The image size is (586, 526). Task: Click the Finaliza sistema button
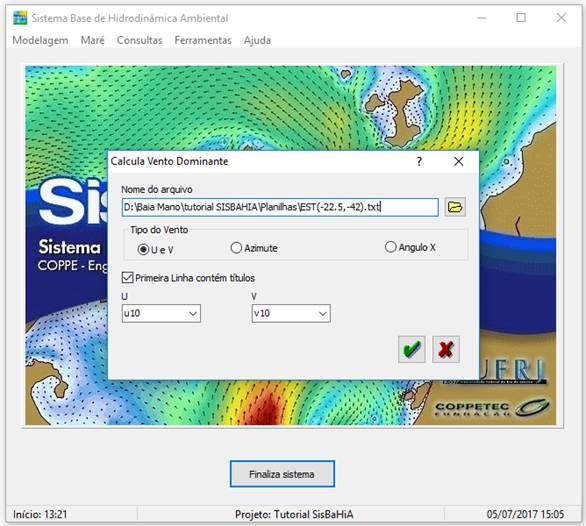tap(282, 474)
